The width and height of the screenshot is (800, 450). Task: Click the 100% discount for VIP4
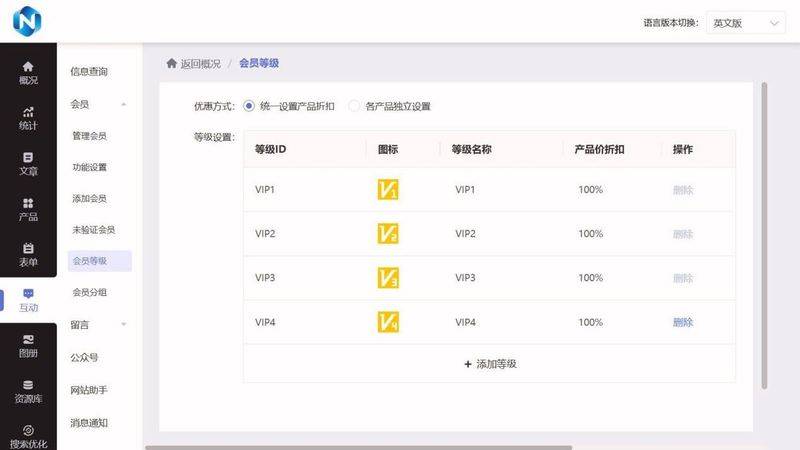[590, 322]
